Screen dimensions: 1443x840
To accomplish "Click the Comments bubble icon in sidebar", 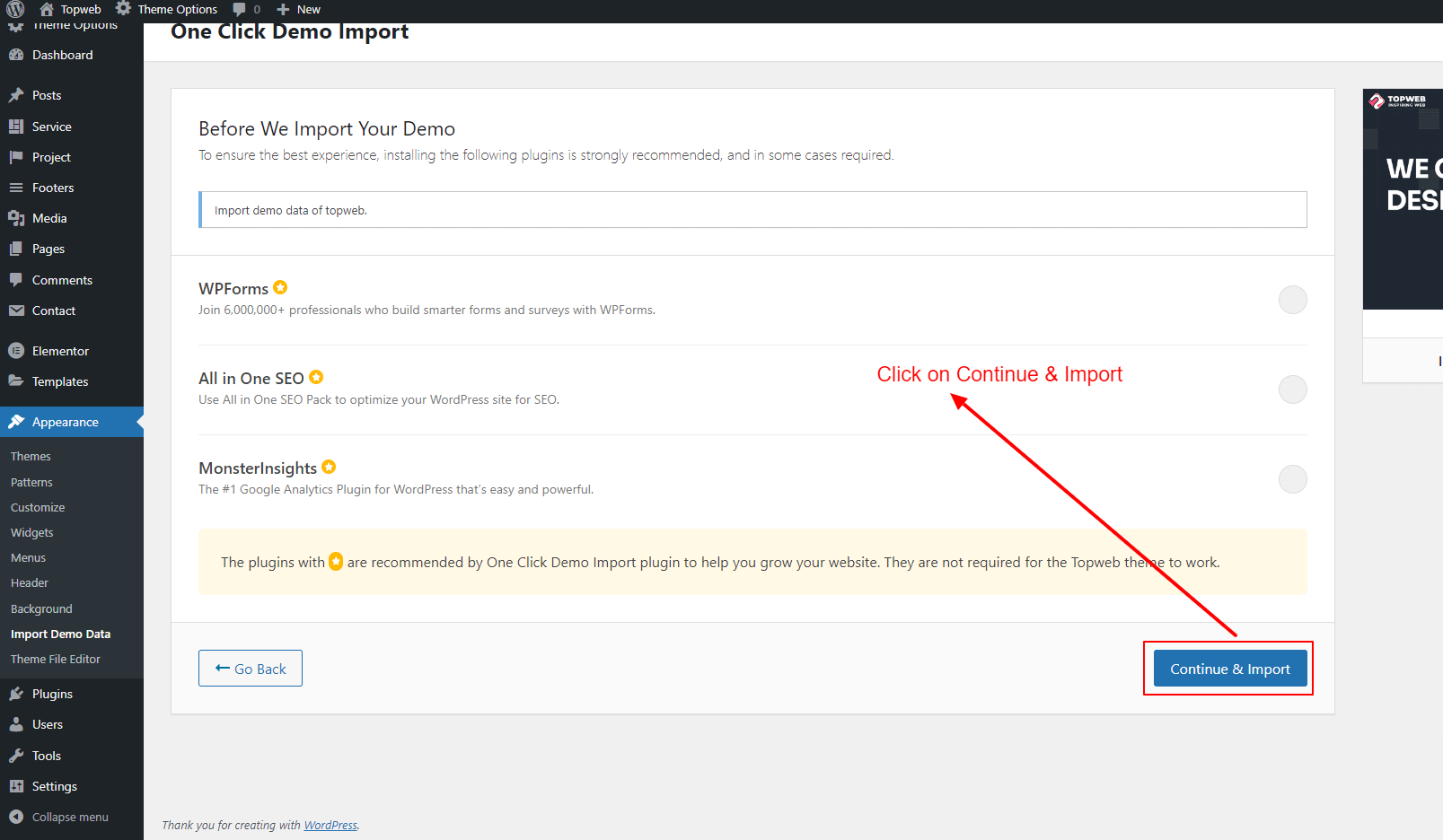I will pos(16,280).
